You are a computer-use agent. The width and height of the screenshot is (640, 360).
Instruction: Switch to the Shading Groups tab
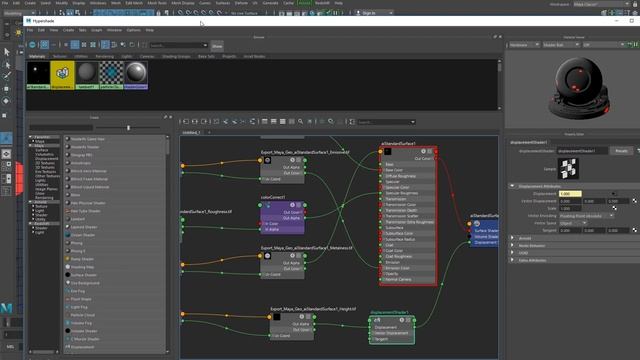(176, 56)
